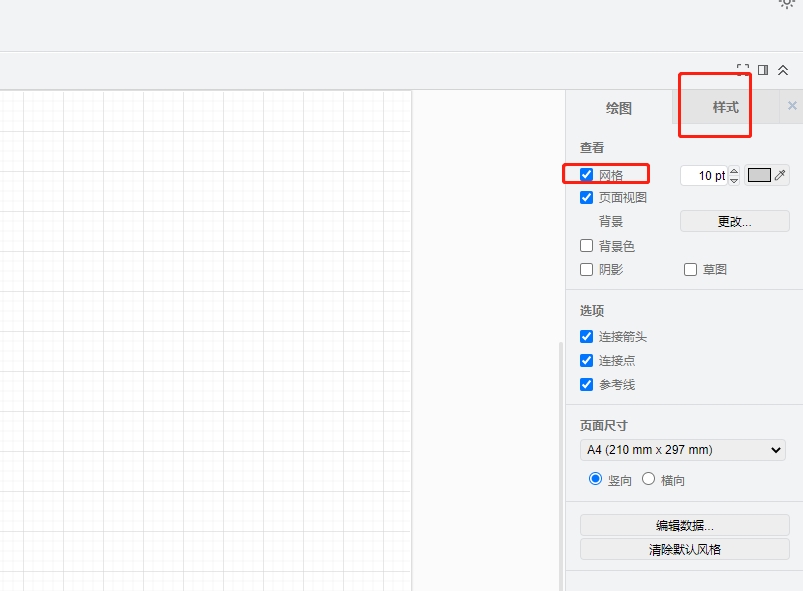Click the sun appearance theme icon
The height and width of the screenshot is (591, 803).
pos(787,3)
